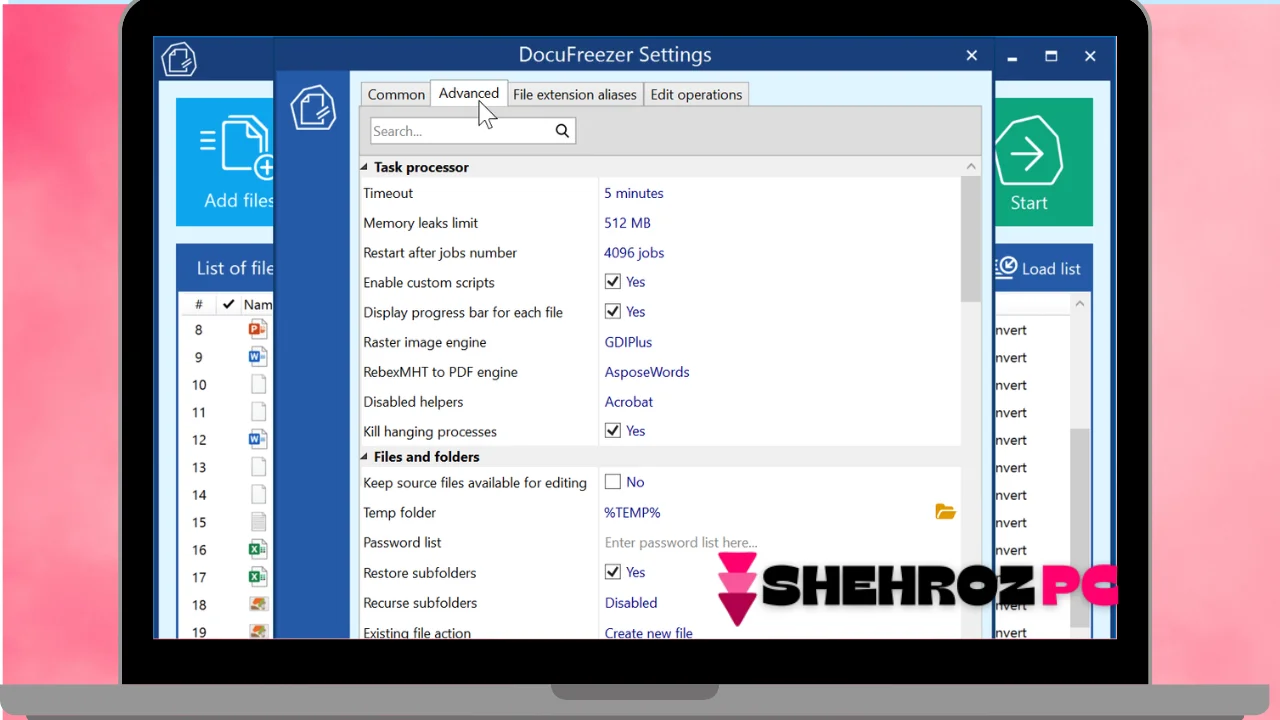Click the DocuFreezer logo in settings sidebar
Screen dimensions: 1280x720
point(313,108)
